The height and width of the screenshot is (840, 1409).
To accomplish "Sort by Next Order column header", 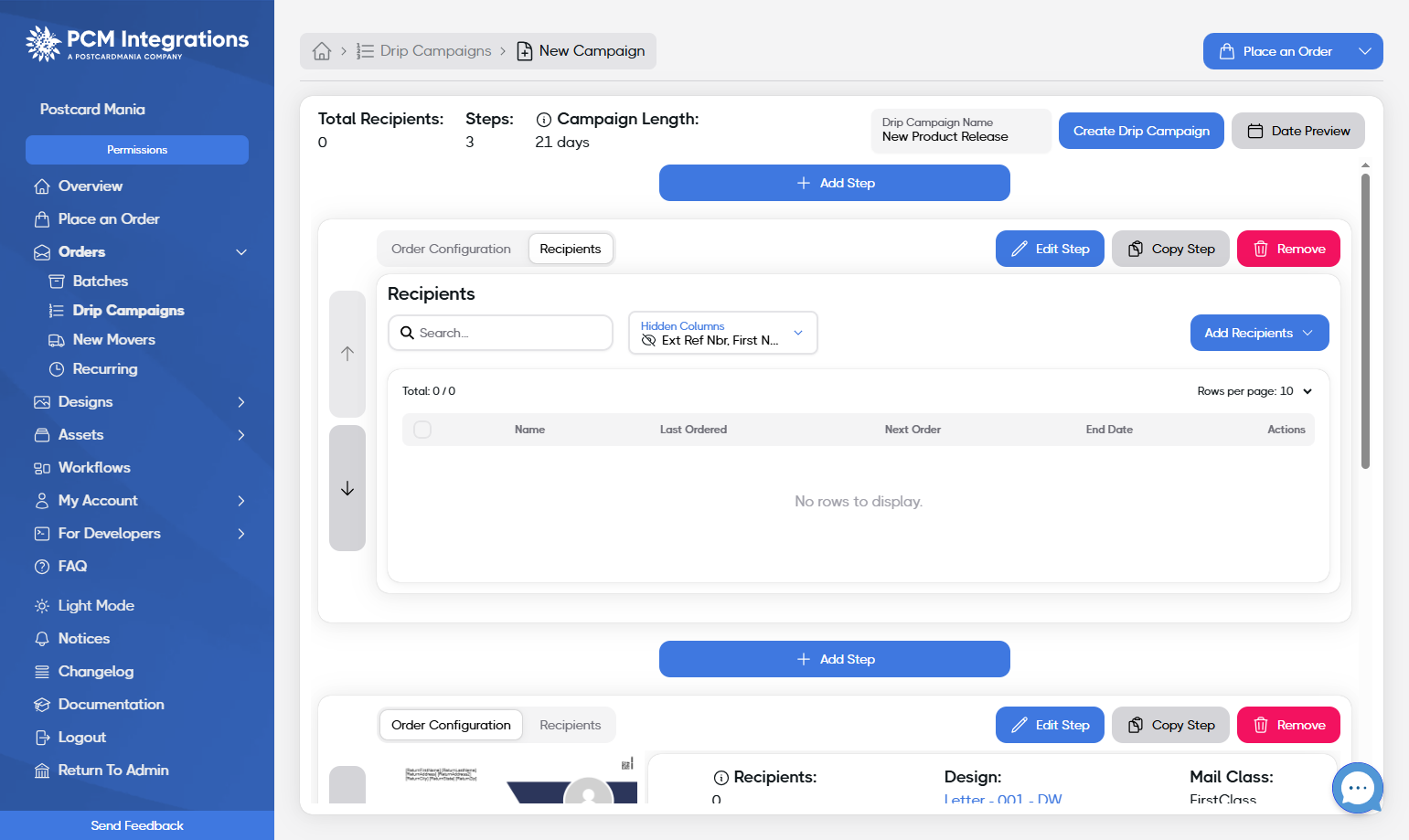I will pos(913,430).
